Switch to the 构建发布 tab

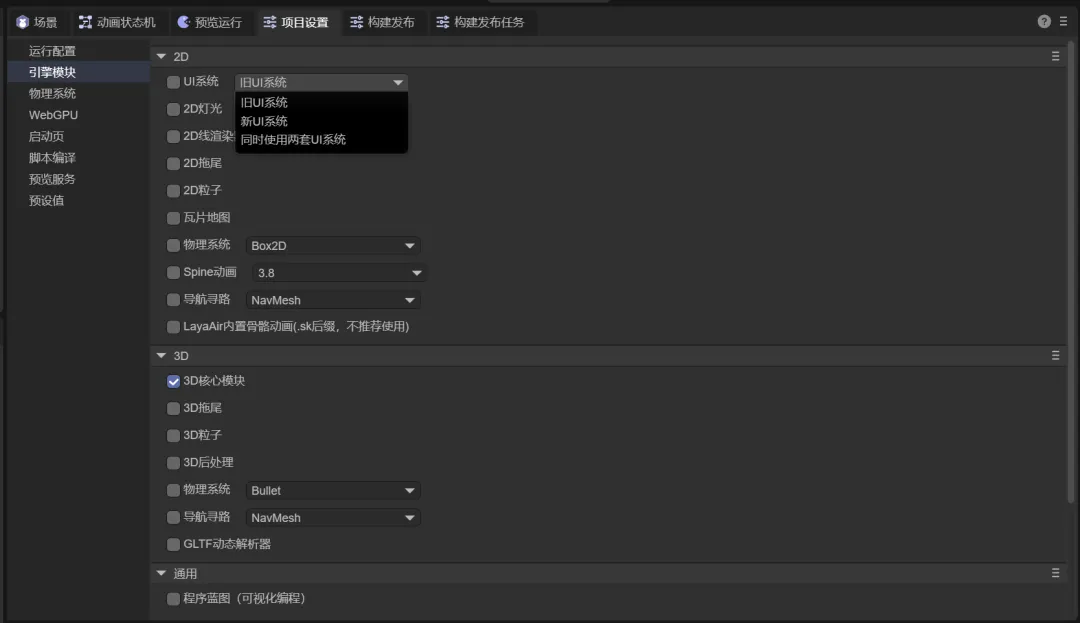tap(382, 23)
